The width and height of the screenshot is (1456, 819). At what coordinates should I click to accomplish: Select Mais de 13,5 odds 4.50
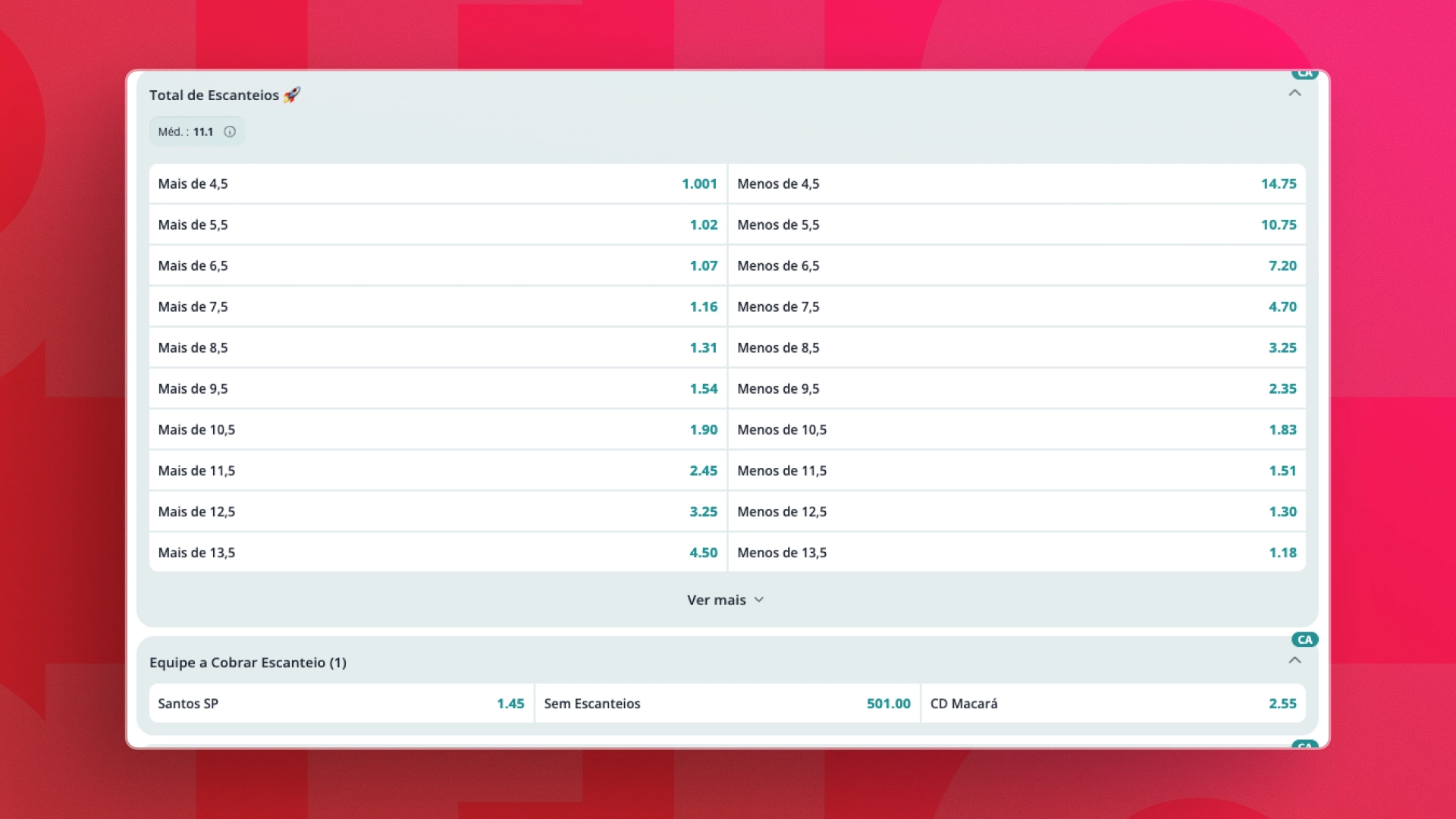pos(438,552)
